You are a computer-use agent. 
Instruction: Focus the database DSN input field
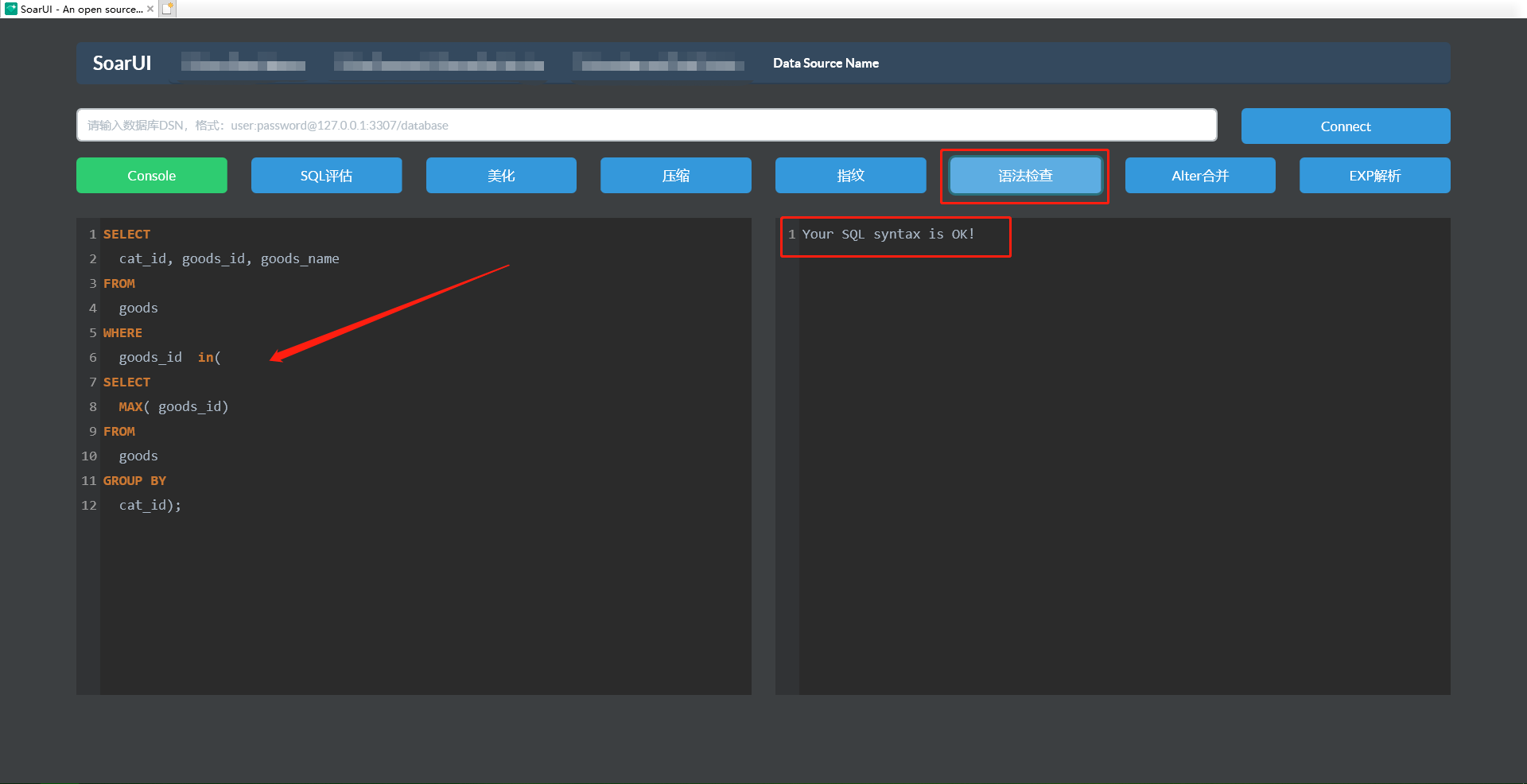click(x=647, y=125)
